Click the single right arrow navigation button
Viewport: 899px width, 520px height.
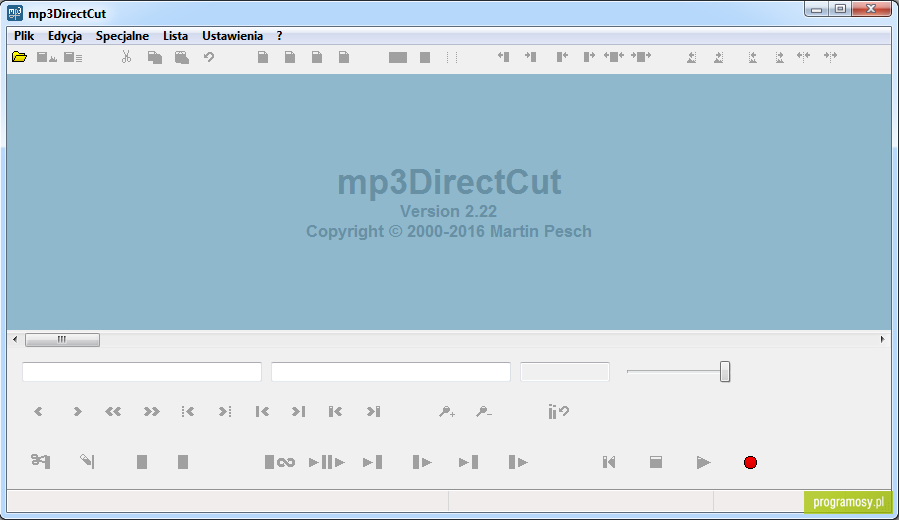coord(77,412)
